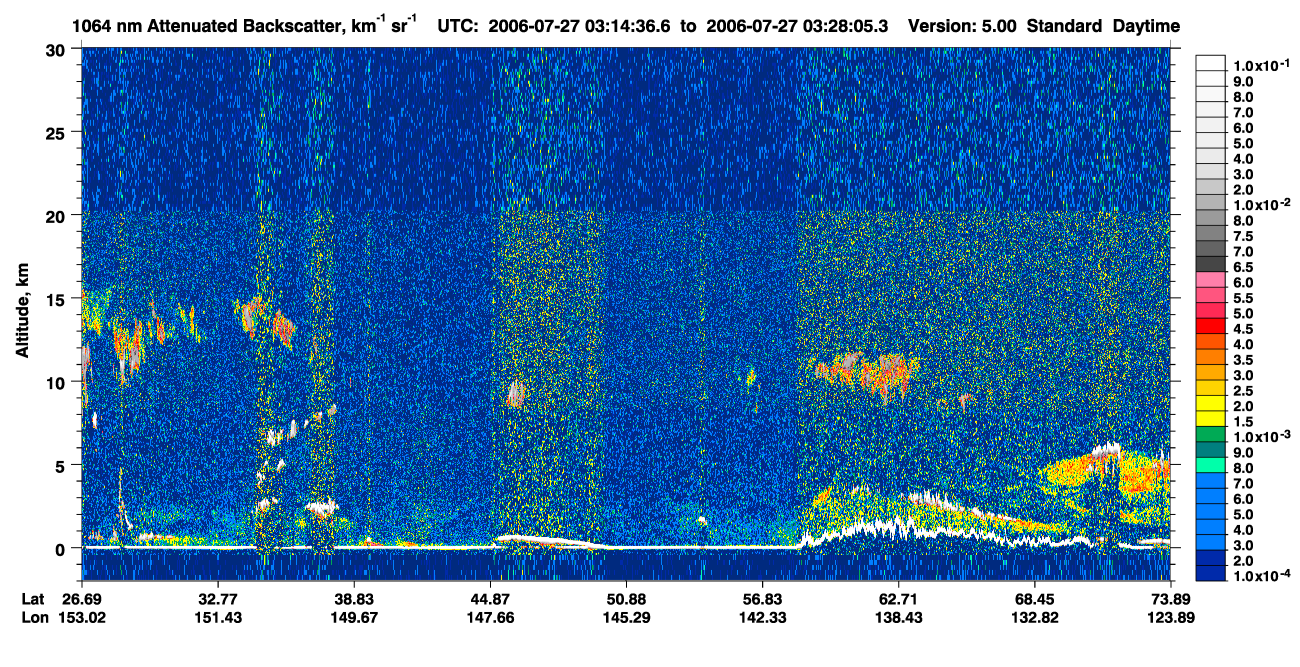Click the bright red swatch in the colorbar
1300x667 pixels.
tap(1211, 326)
